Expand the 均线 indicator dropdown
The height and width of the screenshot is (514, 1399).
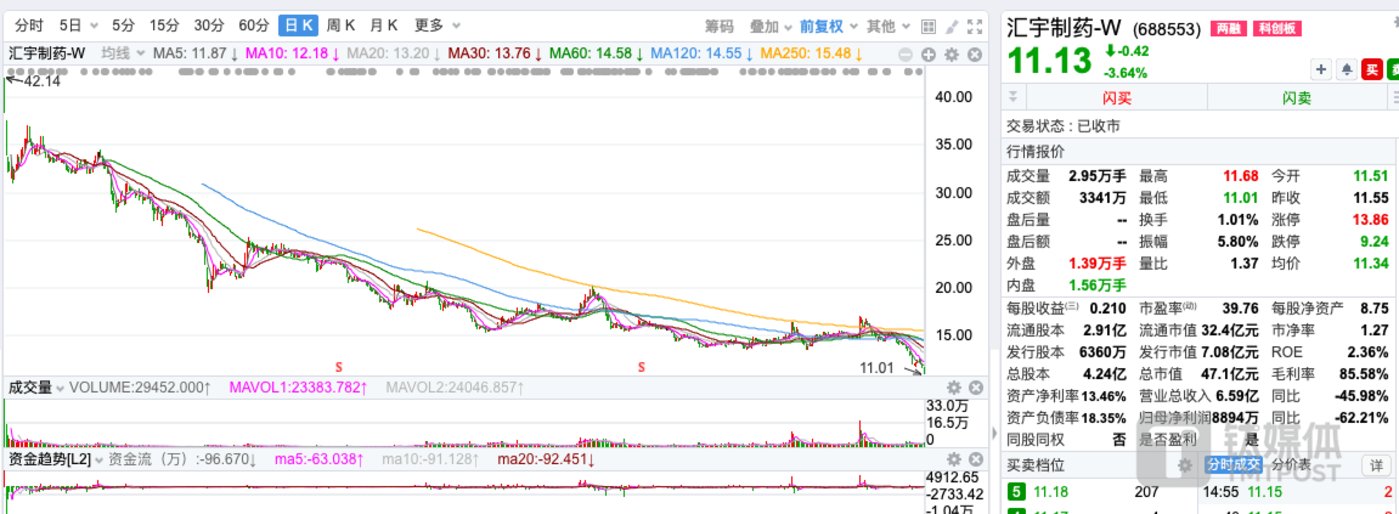(x=124, y=54)
